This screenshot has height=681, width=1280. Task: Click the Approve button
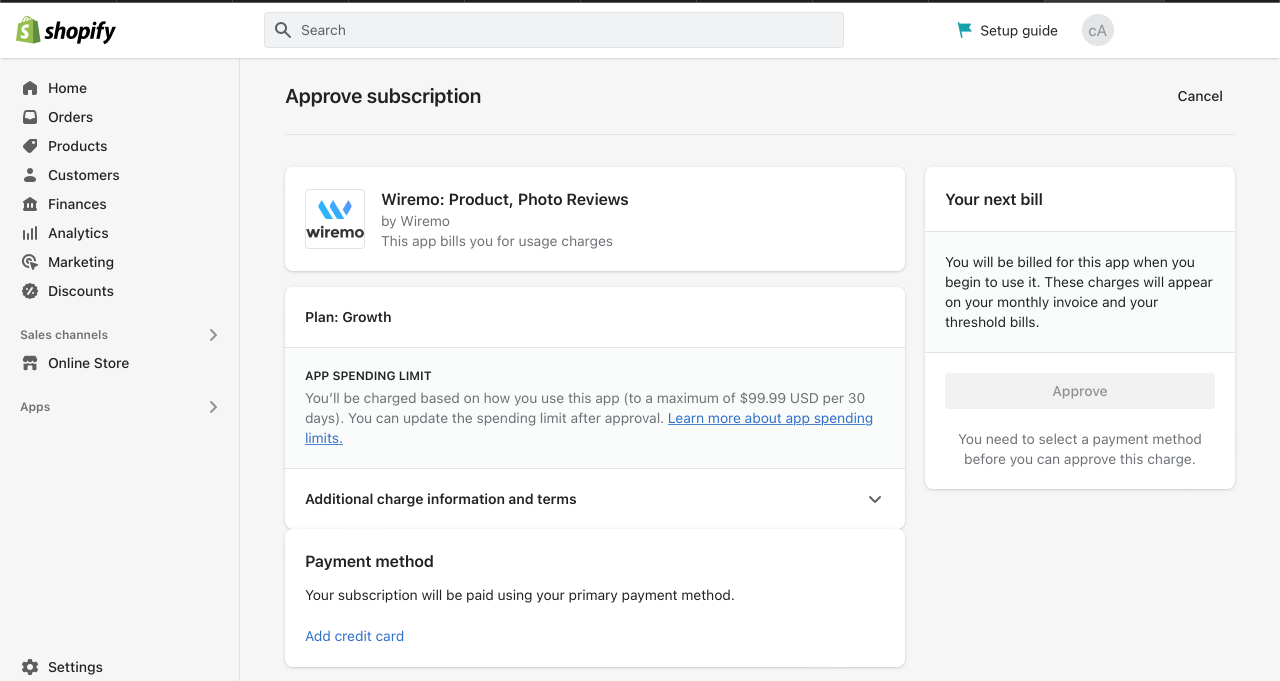click(1080, 391)
